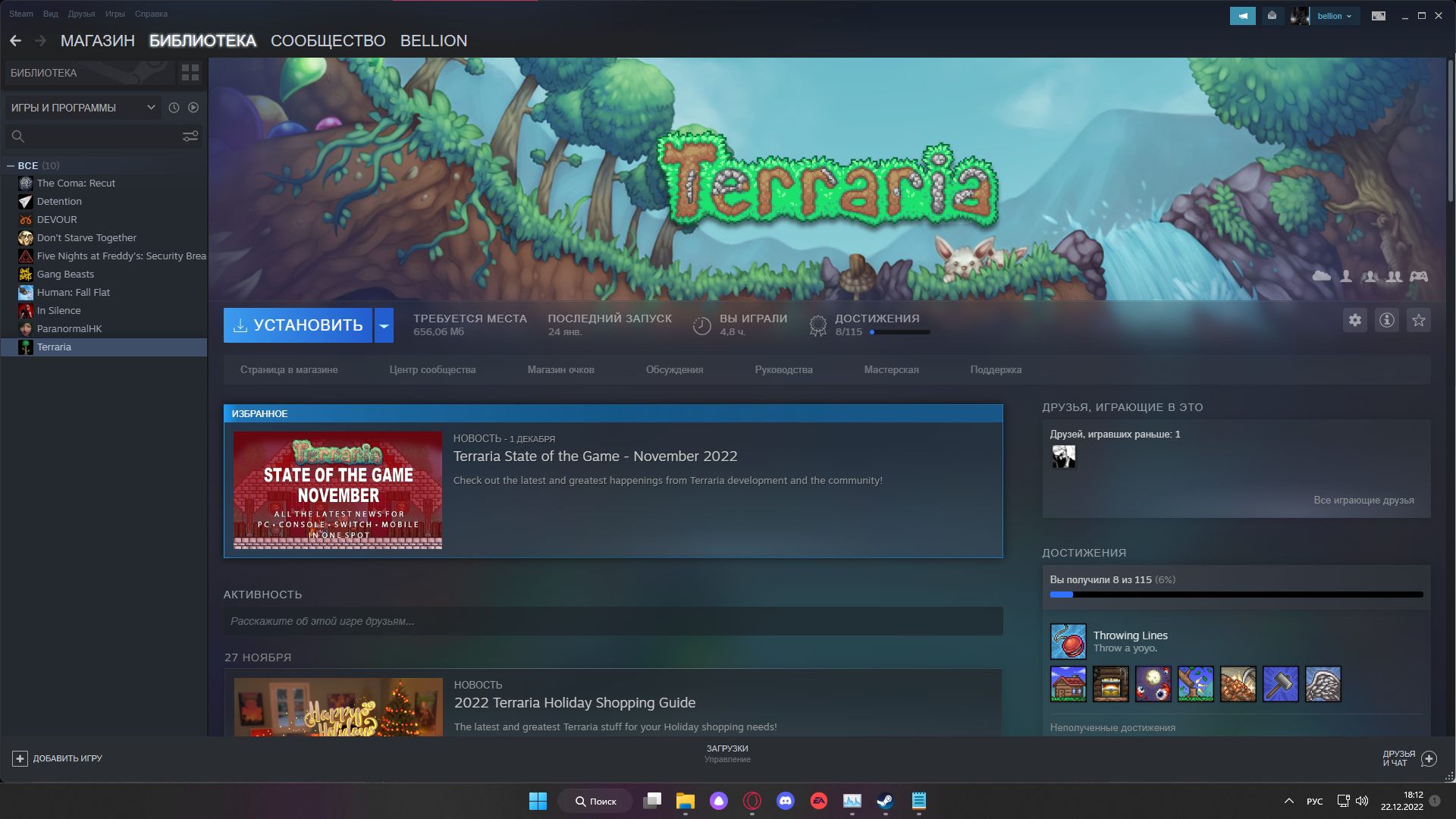Click the plus icon for Добавить игру
Screen dimensions: 1456x819
coord(20,758)
